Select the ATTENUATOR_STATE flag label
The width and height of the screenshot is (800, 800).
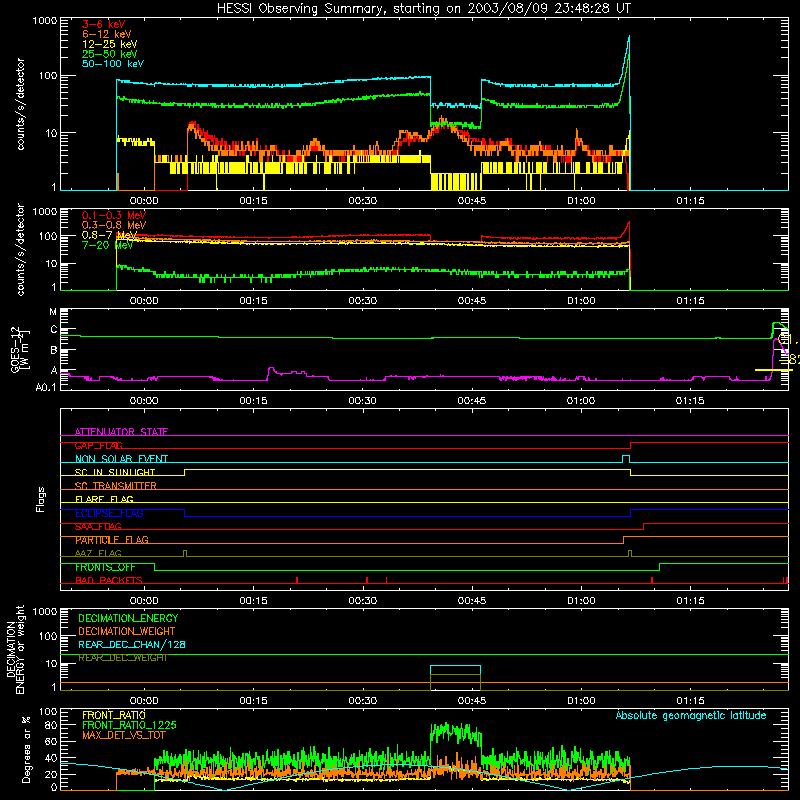121,432
